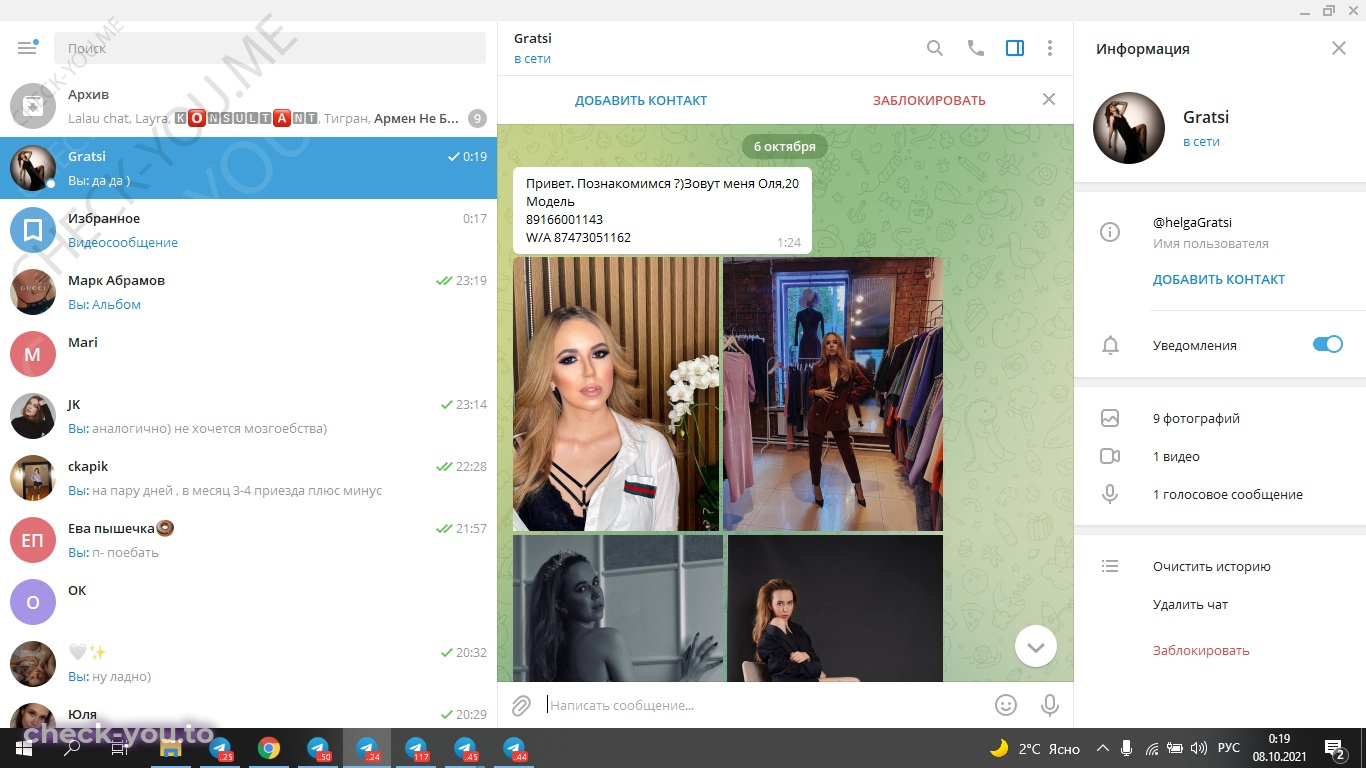Open the weather widget showing 2°C Ясно

(x=1035, y=748)
